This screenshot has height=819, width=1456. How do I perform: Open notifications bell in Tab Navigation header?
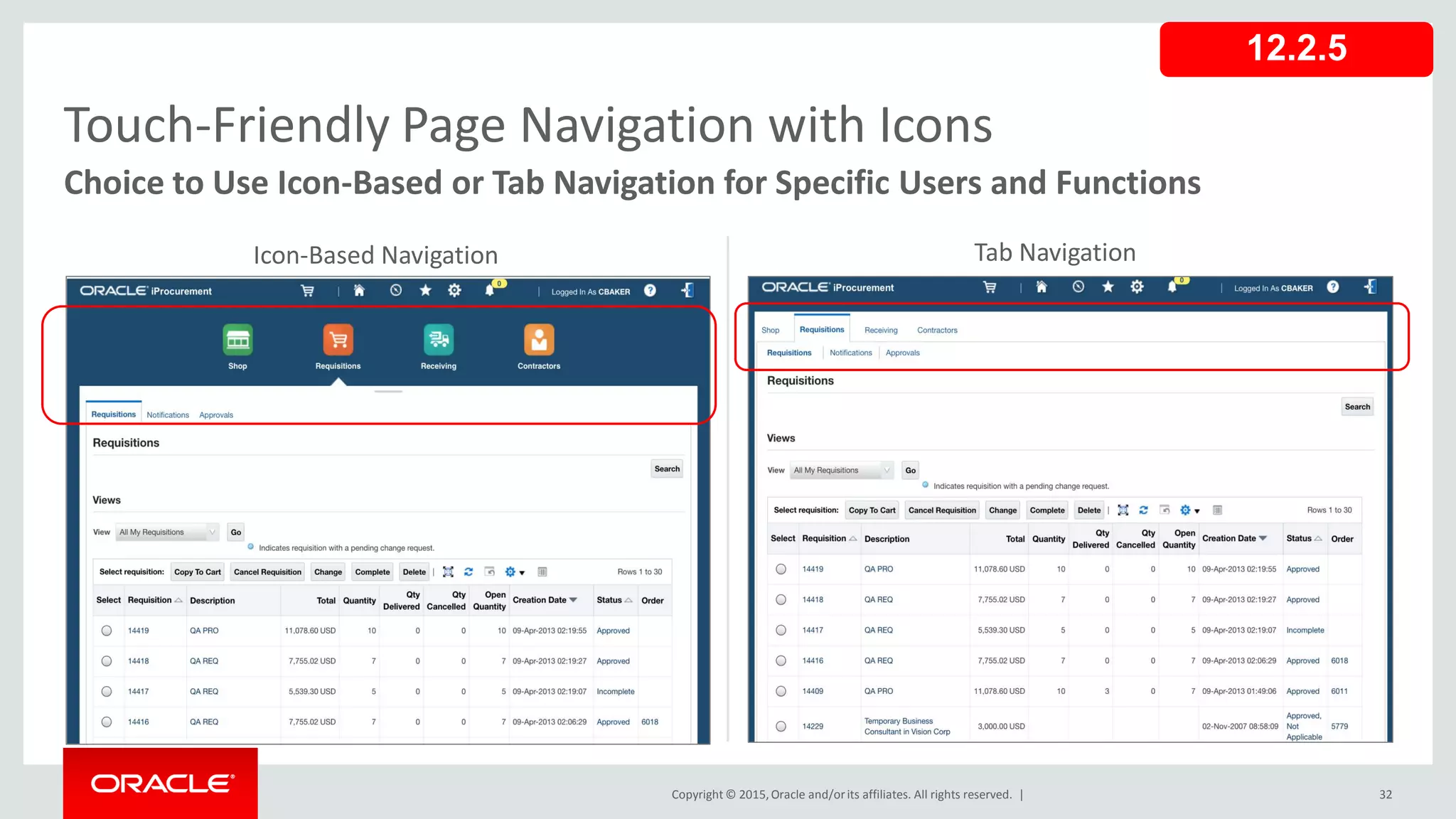[x=1172, y=287]
